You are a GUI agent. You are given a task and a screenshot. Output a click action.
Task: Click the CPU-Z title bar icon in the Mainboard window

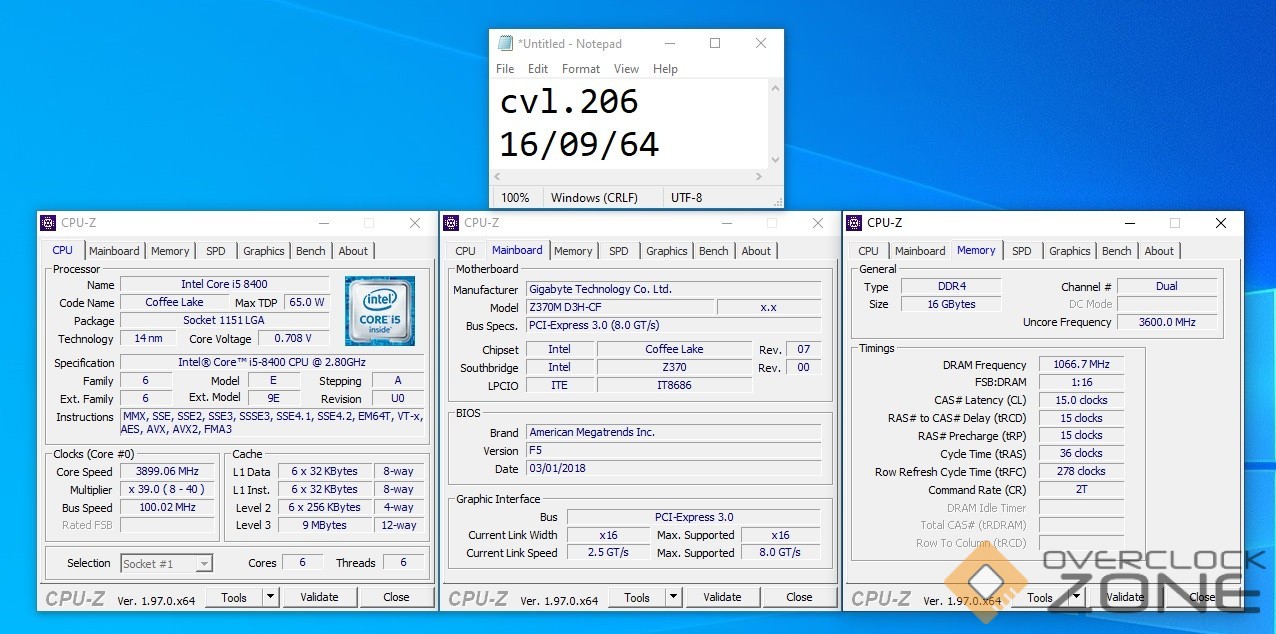(x=451, y=223)
